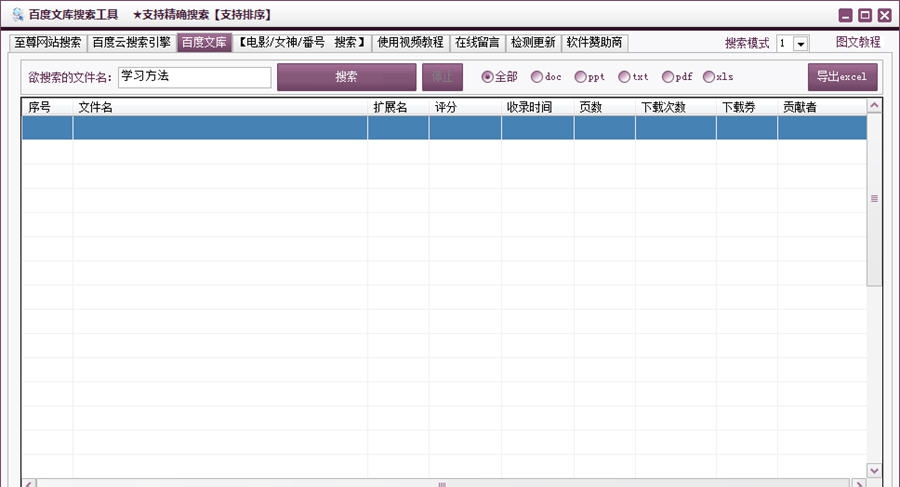Open the 至尊网站搜索 tab
Screen dimensions: 900x487
48,42
